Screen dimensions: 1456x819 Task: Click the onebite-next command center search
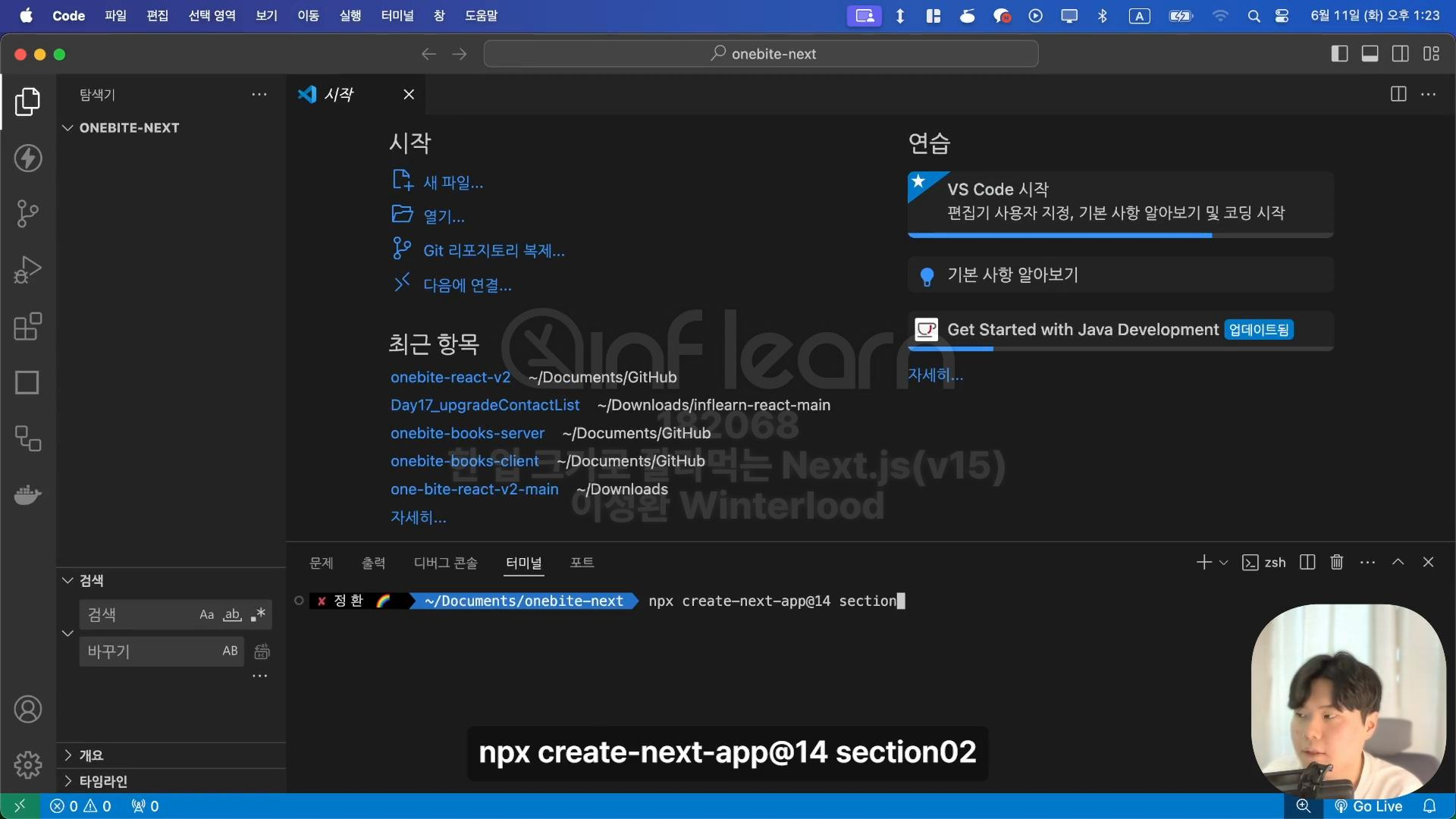point(761,54)
